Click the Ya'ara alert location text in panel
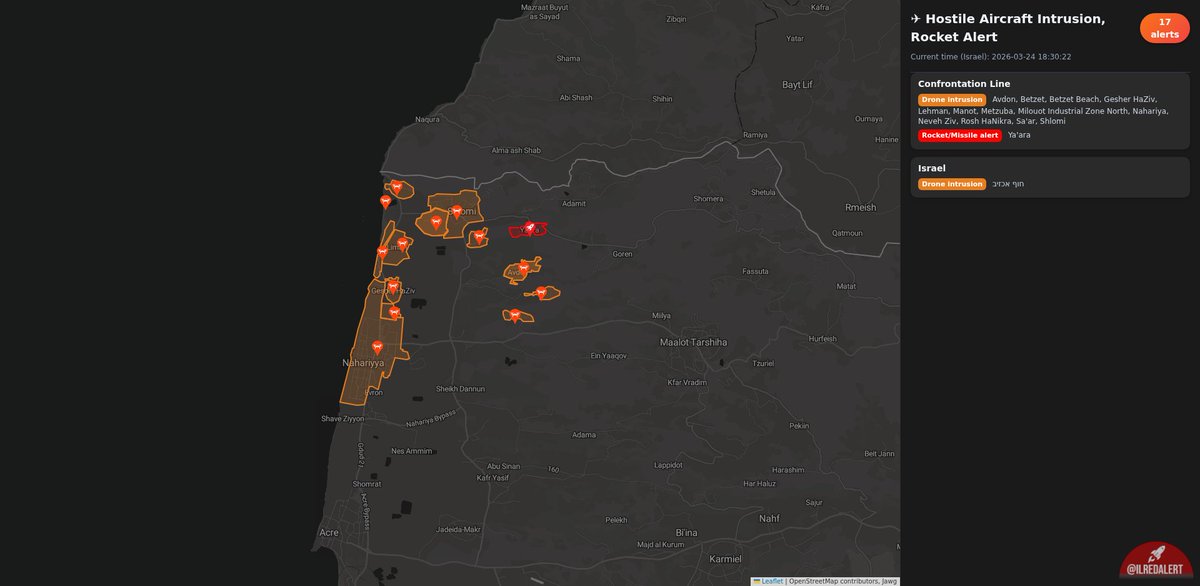Image resolution: width=1200 pixels, height=586 pixels. [1019, 135]
